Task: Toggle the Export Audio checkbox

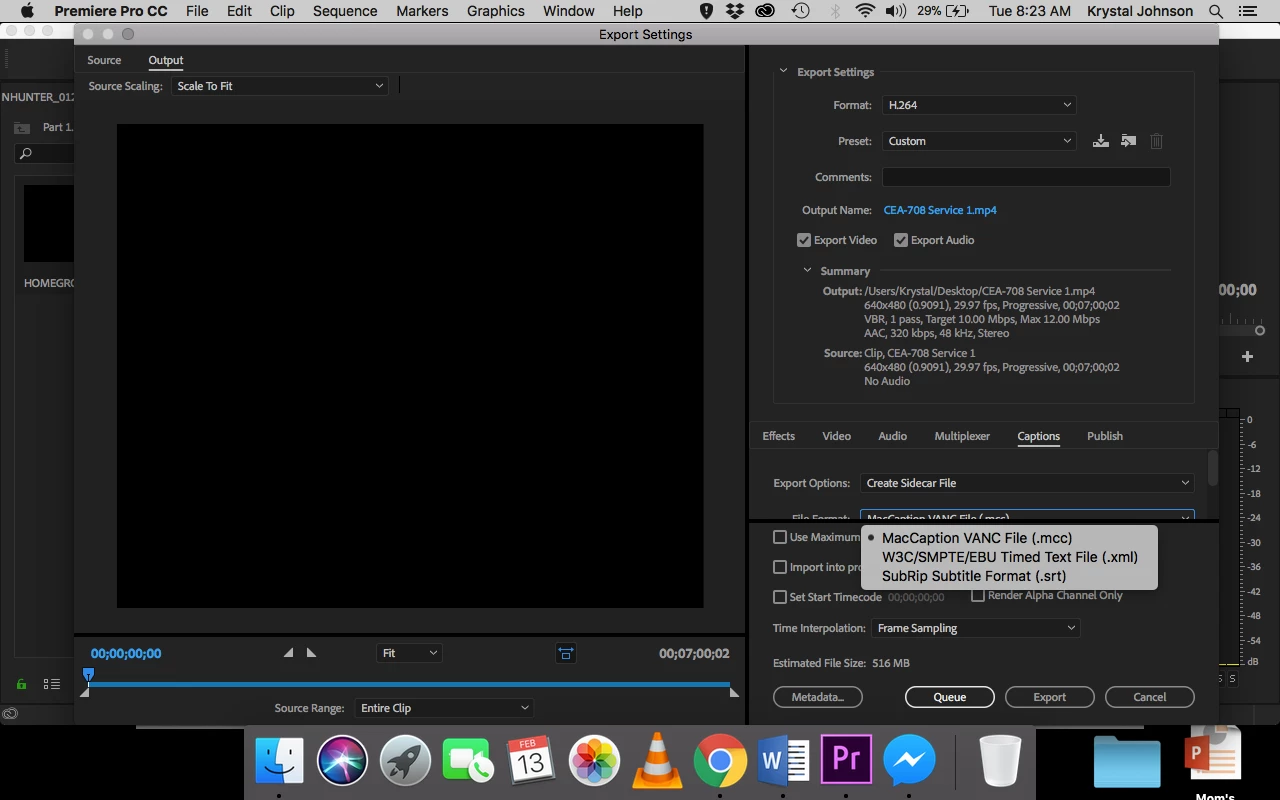Action: tap(900, 240)
